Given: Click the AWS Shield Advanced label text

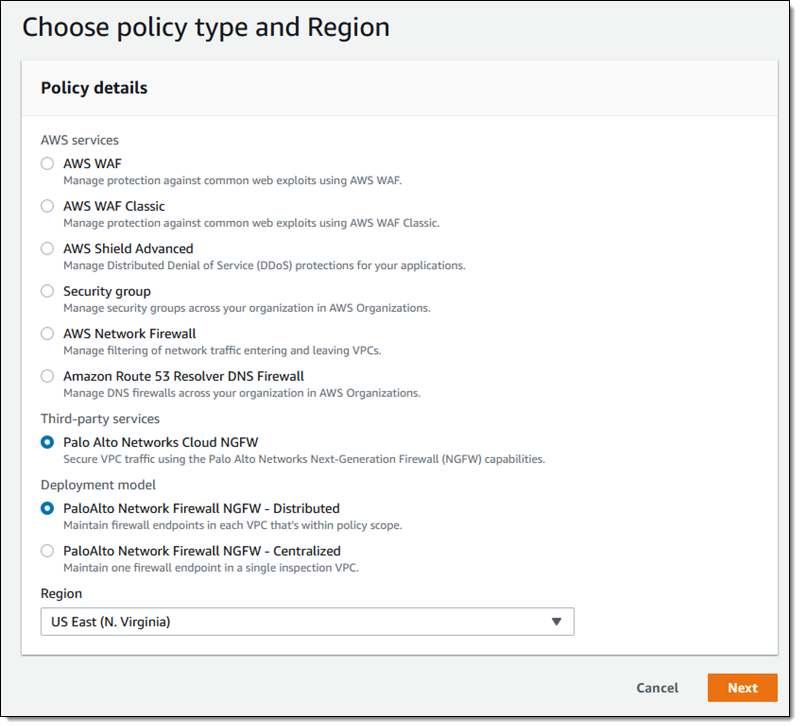Looking at the screenshot, I should 128,249.
